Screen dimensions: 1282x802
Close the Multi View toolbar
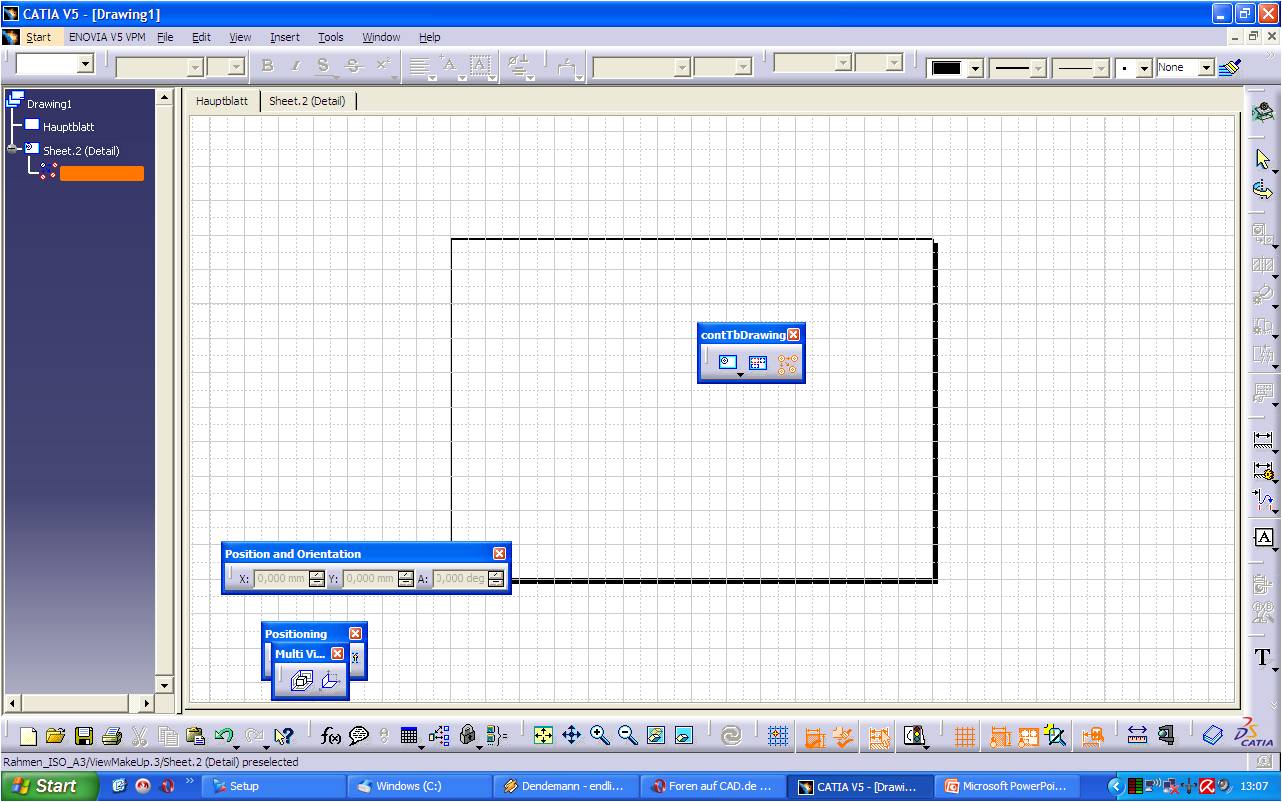[x=337, y=654]
